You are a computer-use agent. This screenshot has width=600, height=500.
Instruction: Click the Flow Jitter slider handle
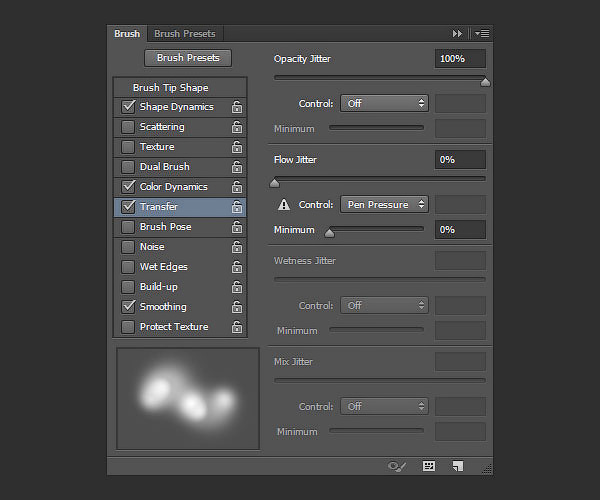[274, 183]
